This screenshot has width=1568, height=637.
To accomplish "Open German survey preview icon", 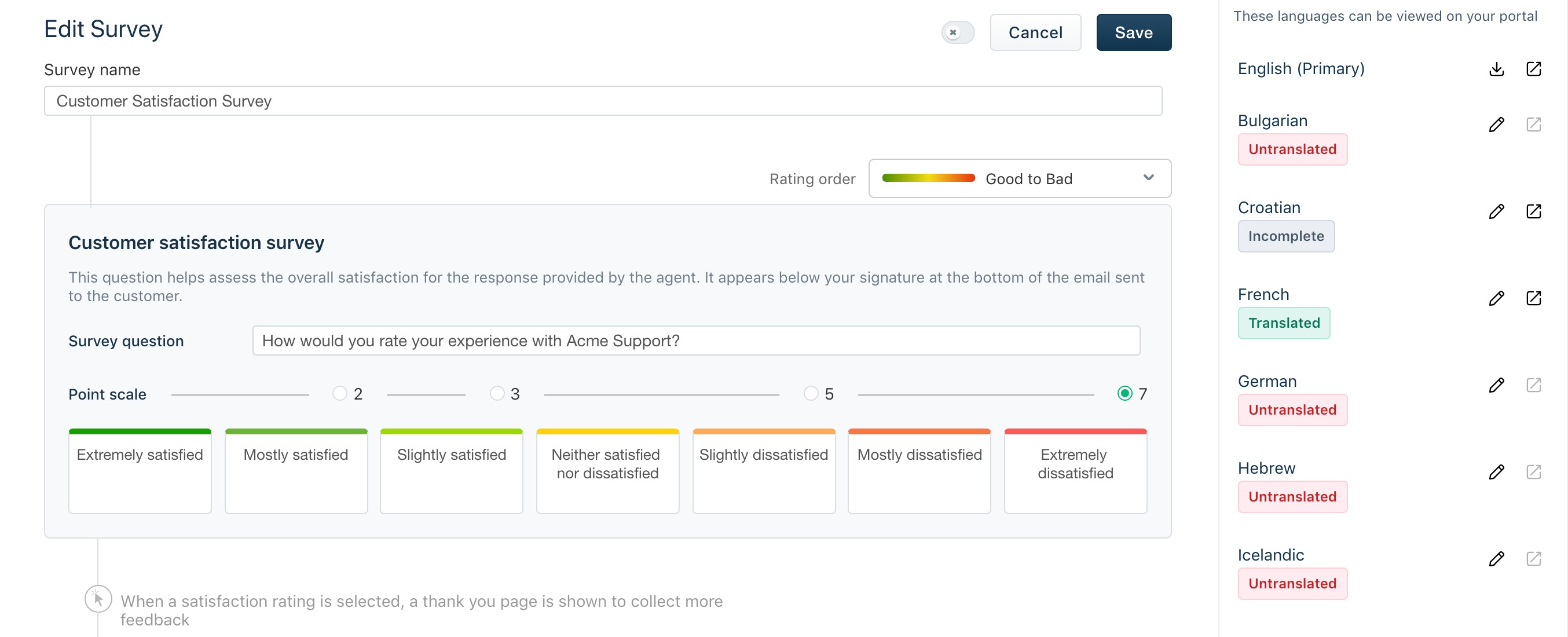I will (x=1533, y=385).
